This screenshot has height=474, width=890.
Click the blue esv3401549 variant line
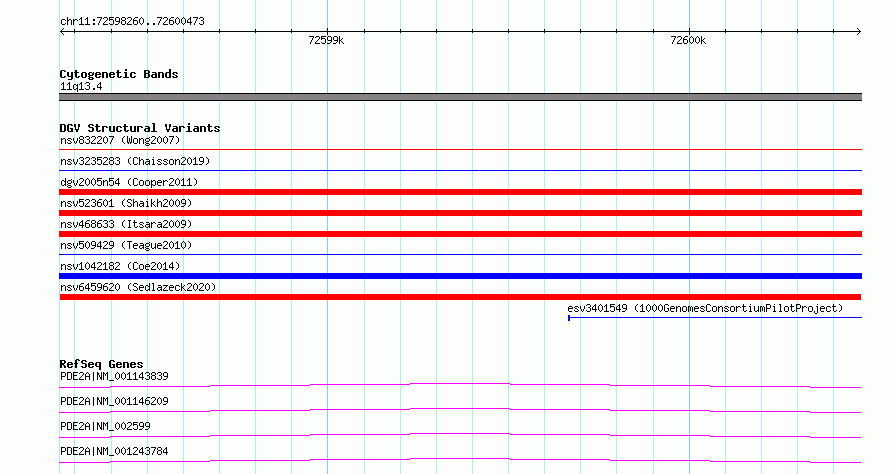[x=715, y=318]
